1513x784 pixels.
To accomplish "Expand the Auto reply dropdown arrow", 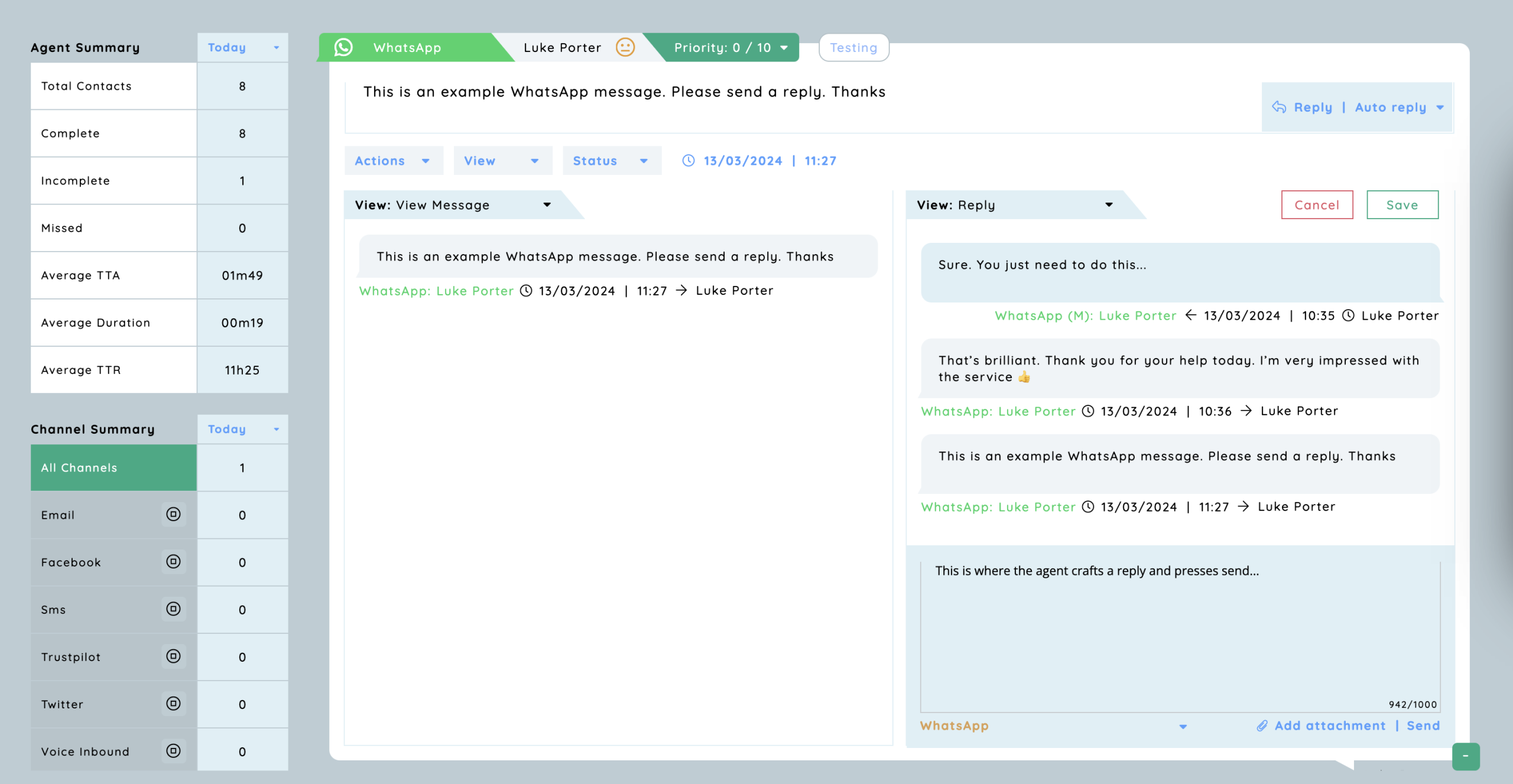I will [1440, 108].
